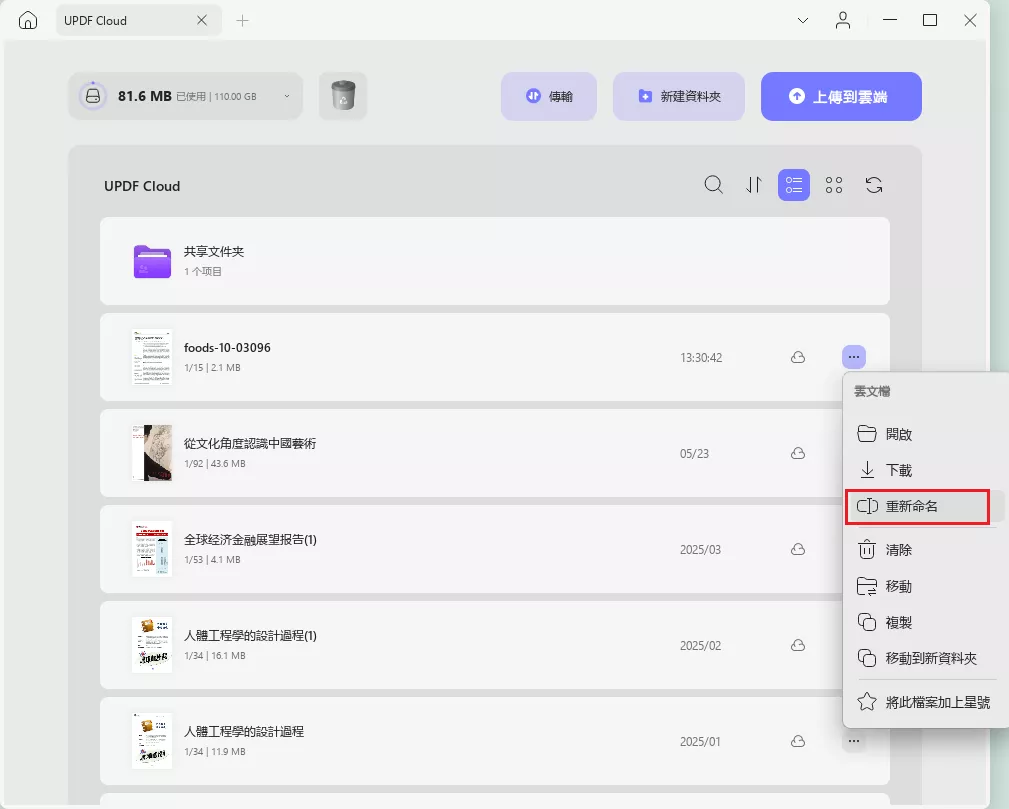Select 移動 move menu entry
Screen dimensions: 1009x809
(x=924, y=586)
